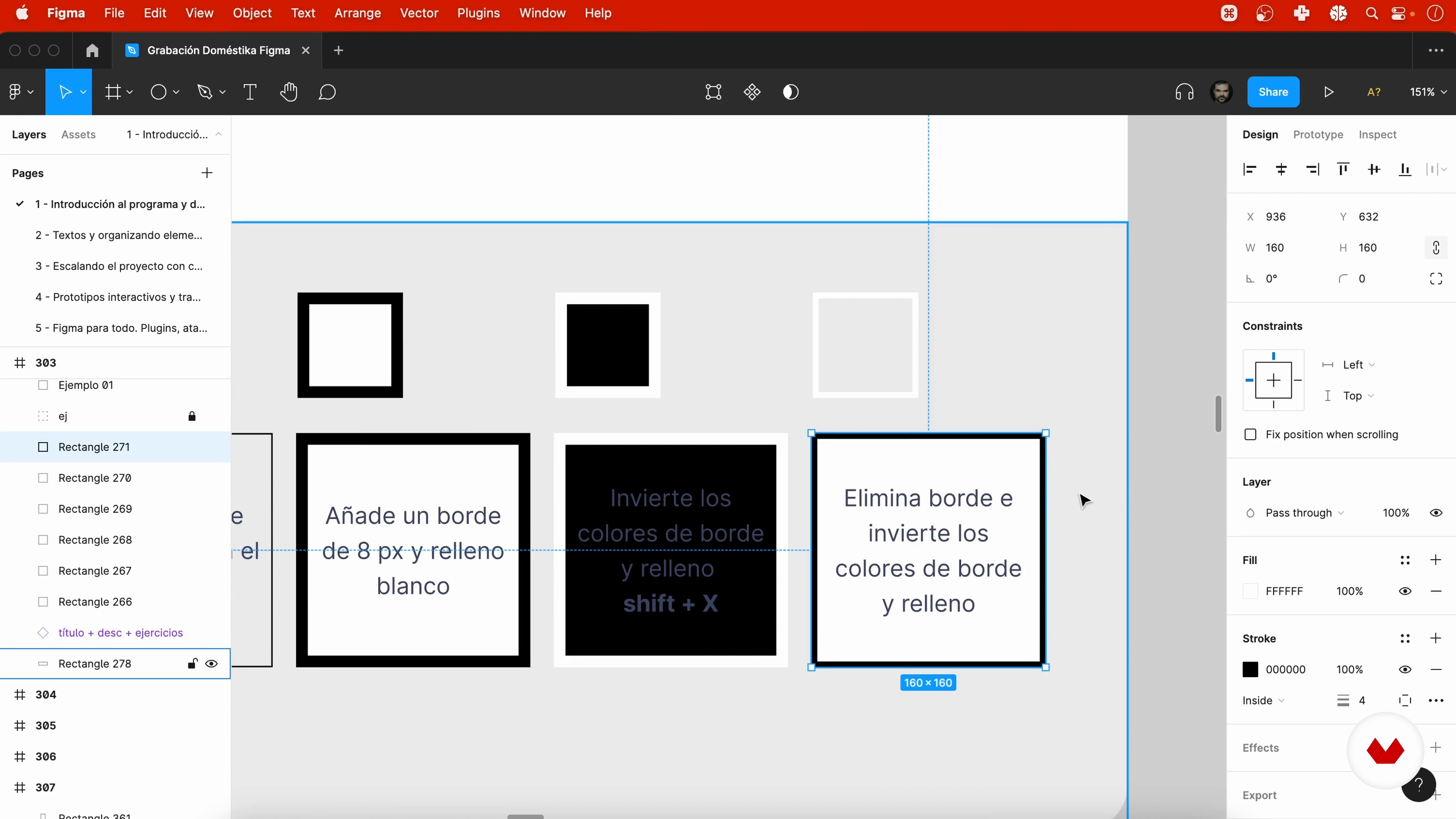
Task: Align vertical centers
Action: pos(1374,169)
